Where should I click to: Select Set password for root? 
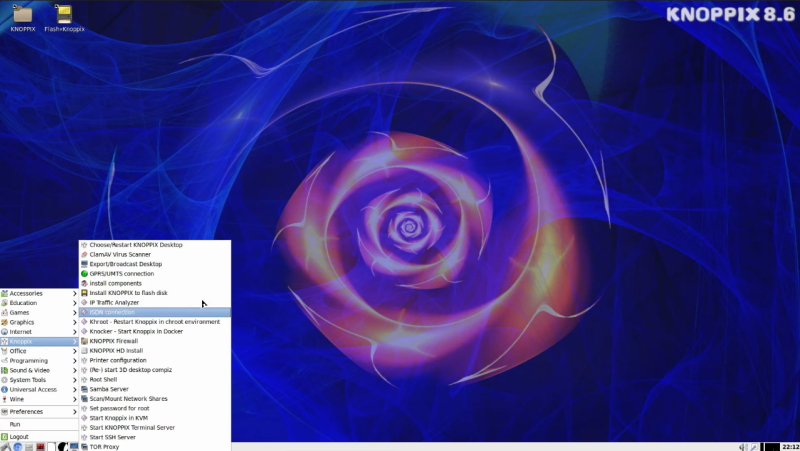[155, 408]
